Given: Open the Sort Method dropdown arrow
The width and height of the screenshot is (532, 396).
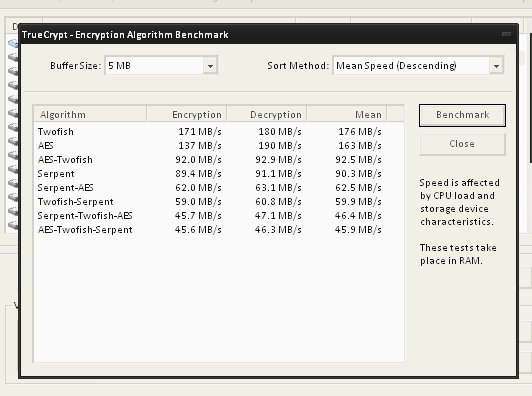Looking at the screenshot, I should (x=496, y=66).
